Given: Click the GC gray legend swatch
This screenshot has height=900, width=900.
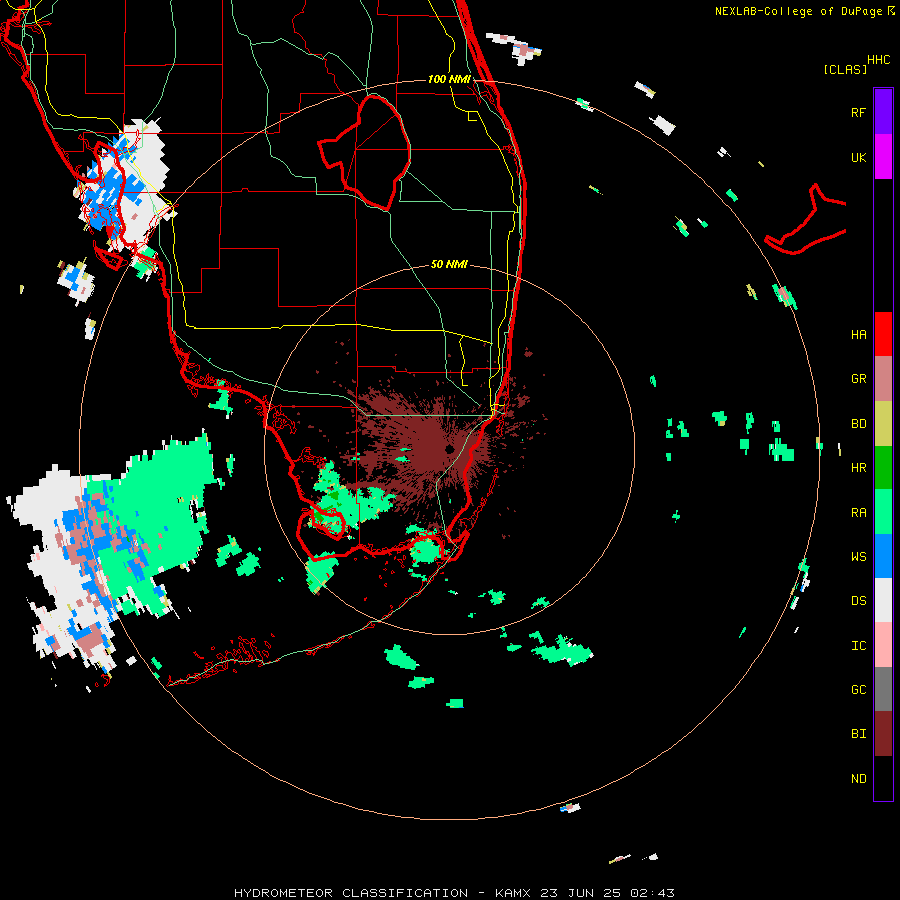Looking at the screenshot, I should pyautogui.click(x=883, y=689).
